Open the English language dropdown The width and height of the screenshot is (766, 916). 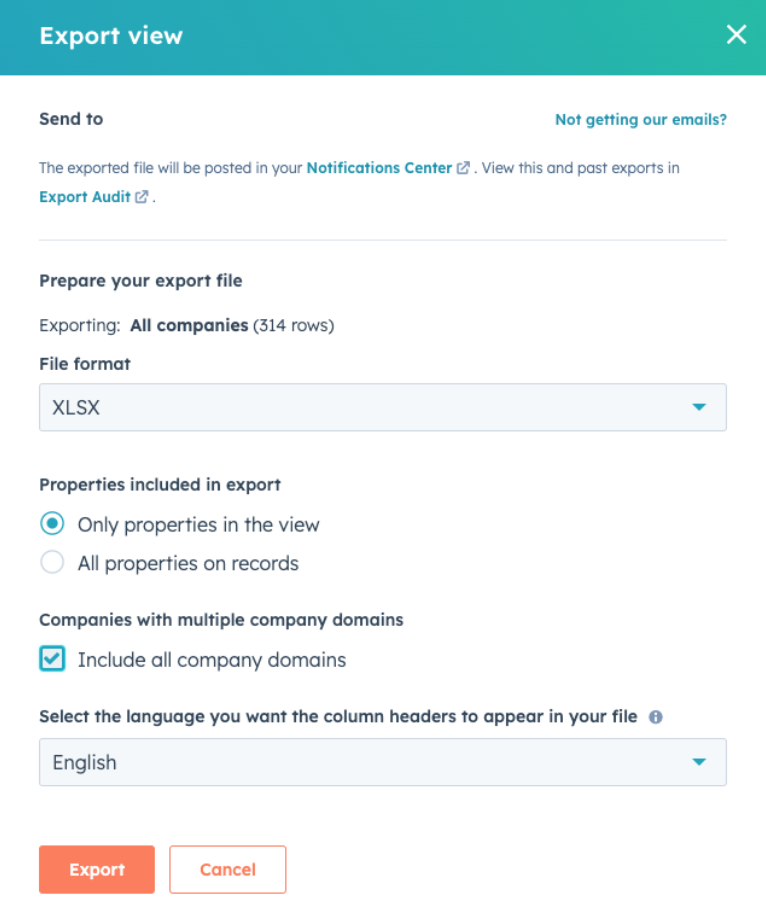[383, 762]
